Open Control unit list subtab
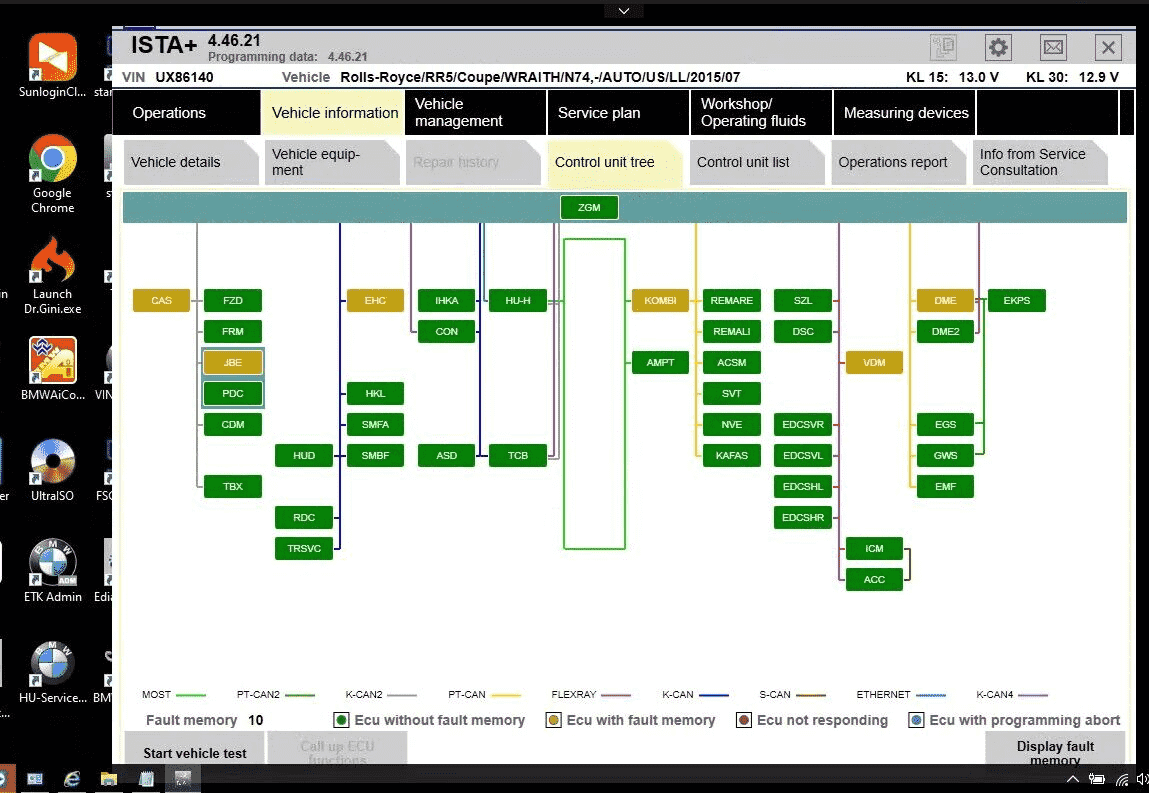This screenshot has width=1149, height=793. [x=757, y=162]
